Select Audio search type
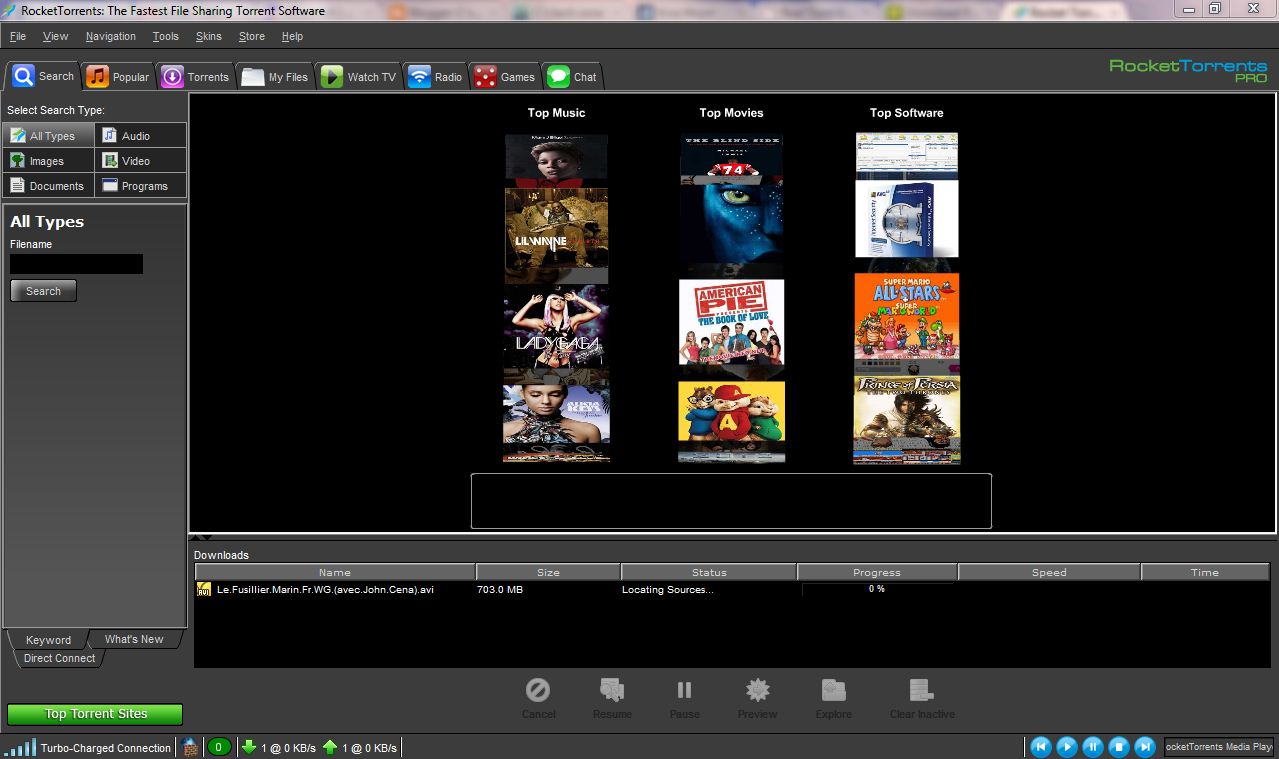The height and width of the screenshot is (759, 1279). click(x=141, y=135)
